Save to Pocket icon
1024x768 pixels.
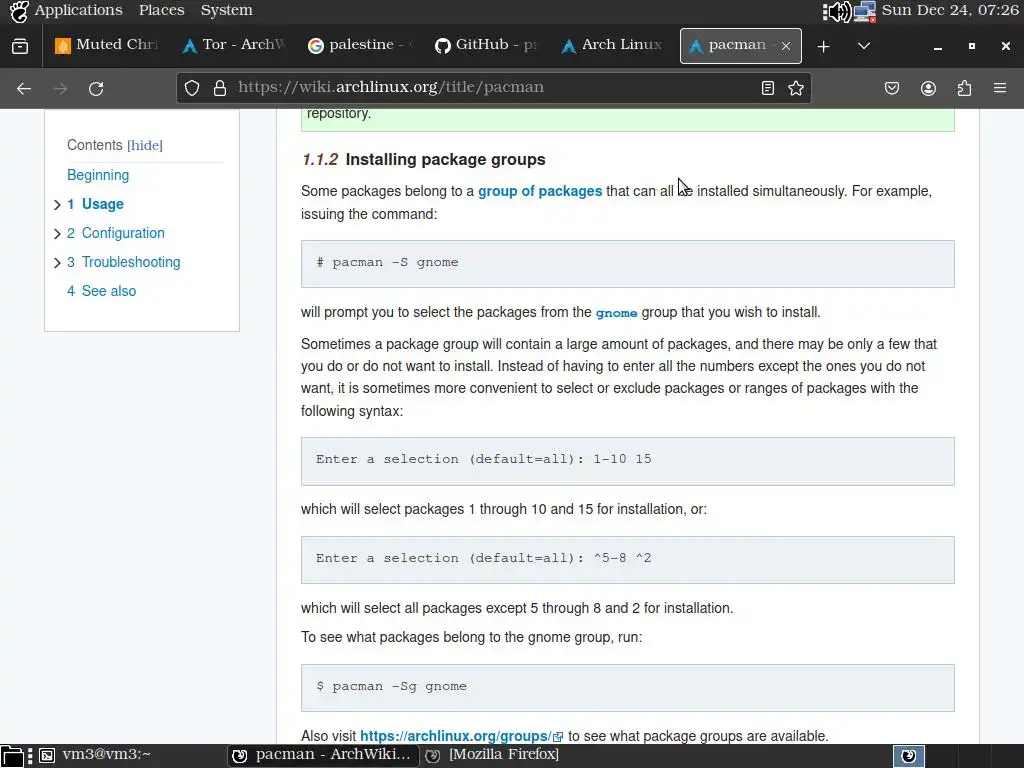892,88
